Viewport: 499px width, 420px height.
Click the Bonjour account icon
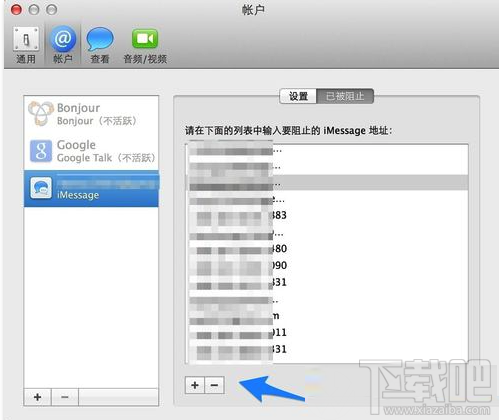(x=41, y=114)
